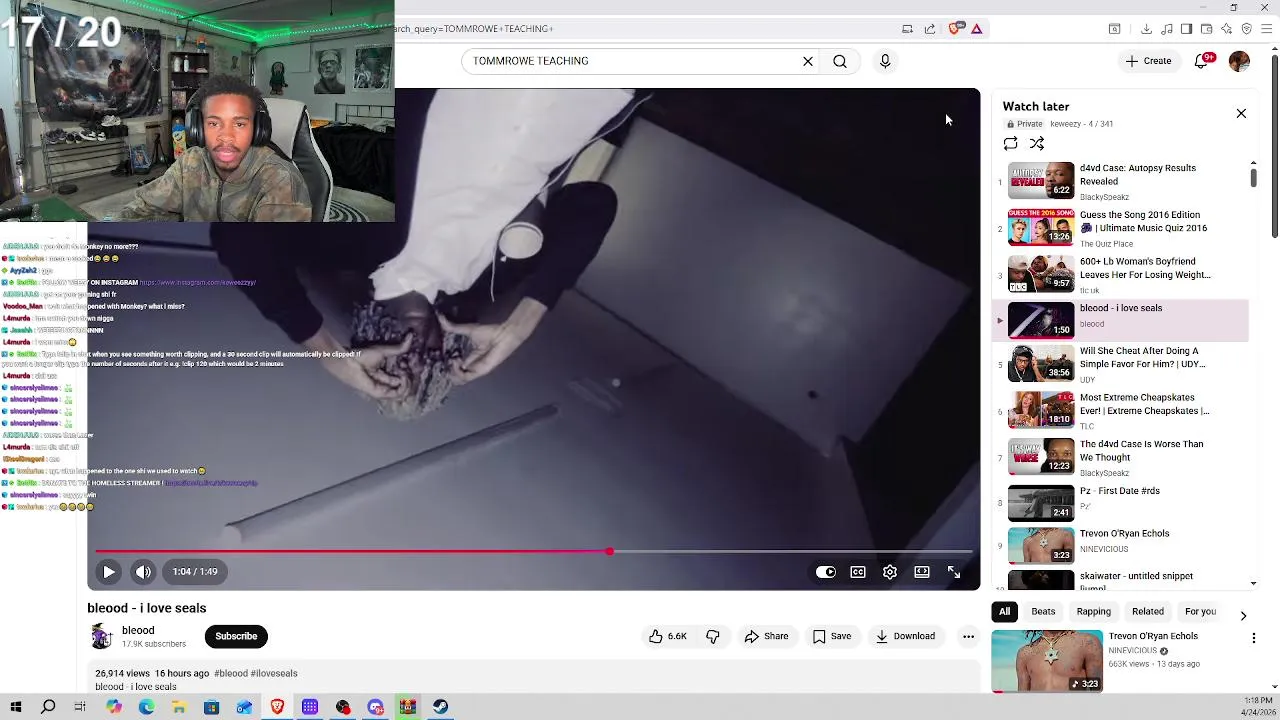This screenshot has width=1280, height=720.
Task: Open File Explorer from taskbar
Action: 179,707
